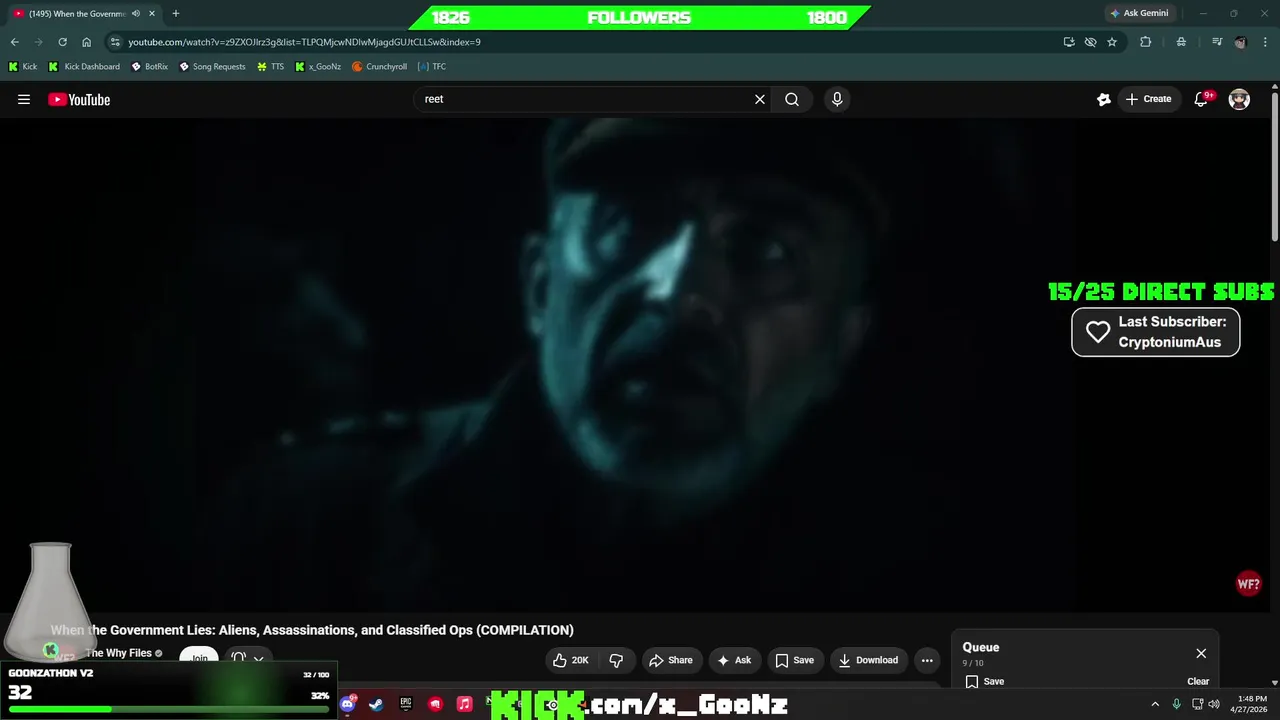The width and height of the screenshot is (1280, 720).
Task: Clear the queue
Action: pos(1198,681)
